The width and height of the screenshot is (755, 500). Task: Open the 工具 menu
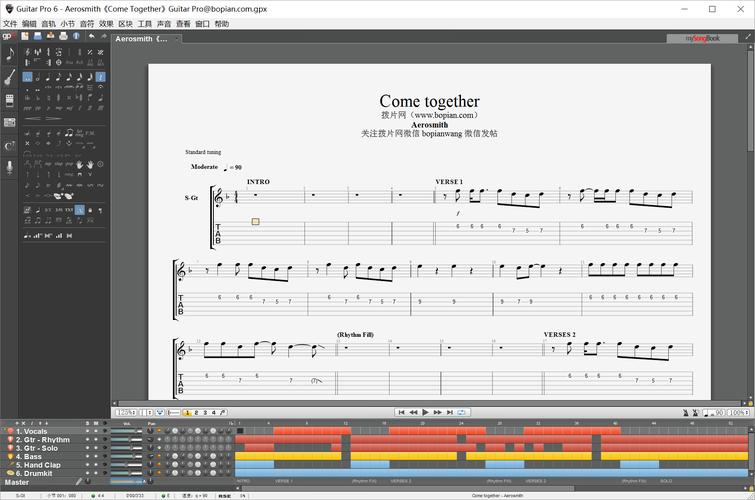[x=144, y=24]
